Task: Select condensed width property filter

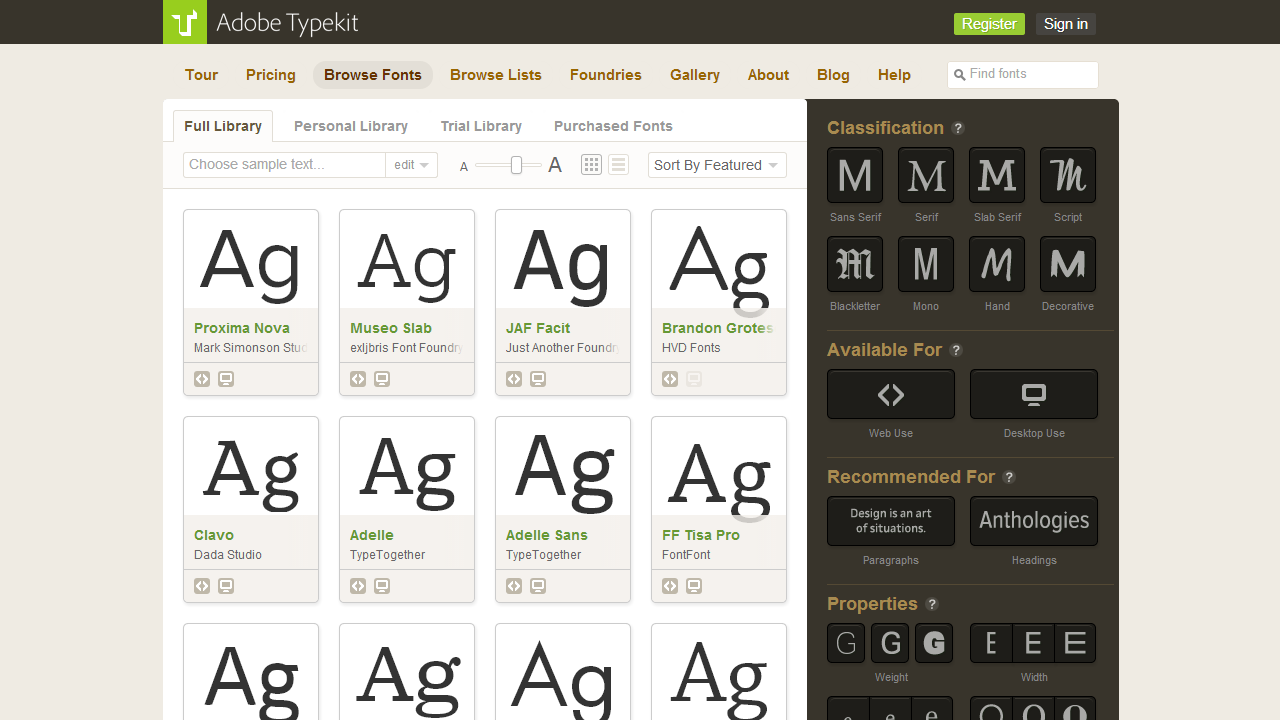Action: [991, 643]
